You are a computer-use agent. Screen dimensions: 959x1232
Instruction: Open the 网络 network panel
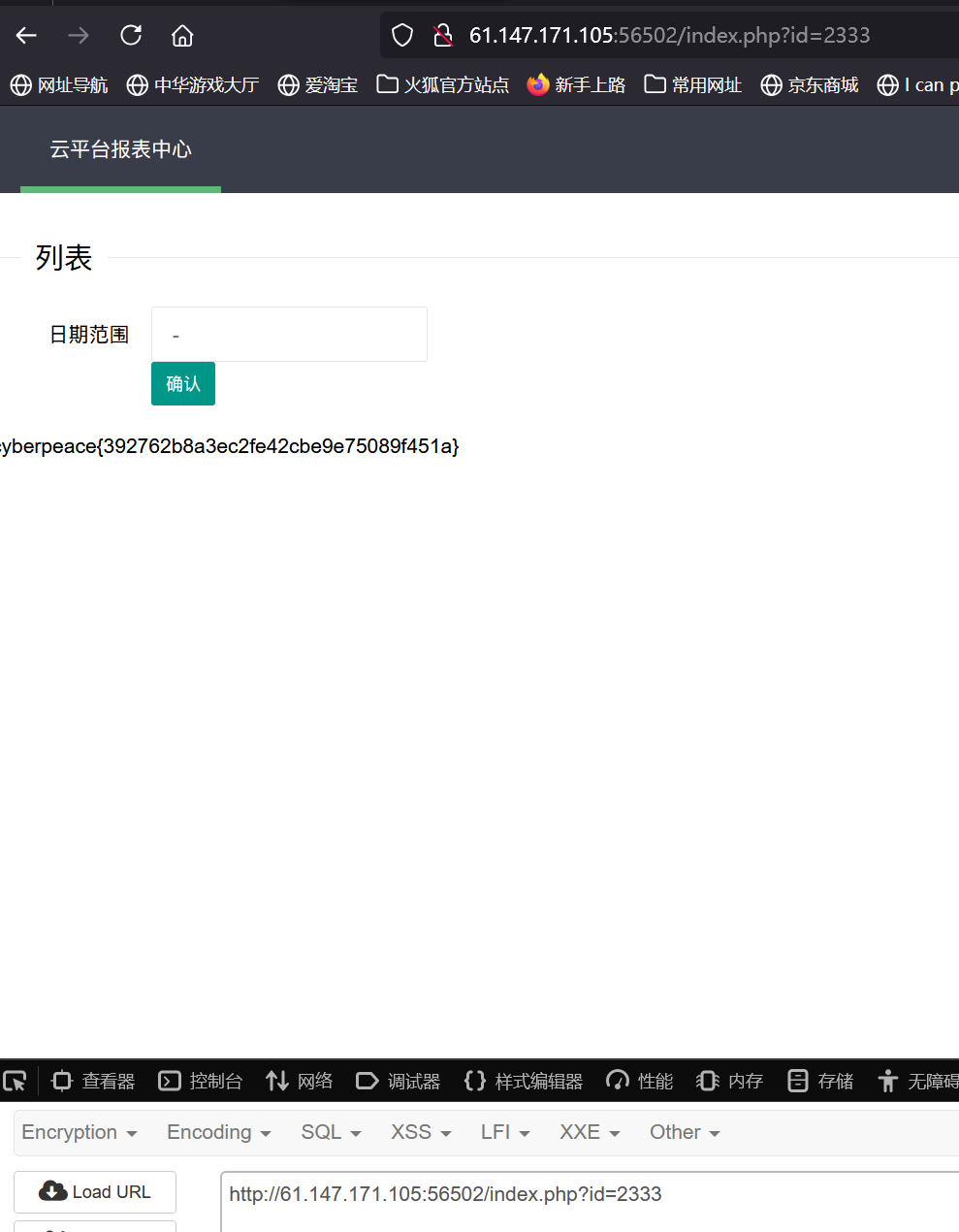(299, 1081)
